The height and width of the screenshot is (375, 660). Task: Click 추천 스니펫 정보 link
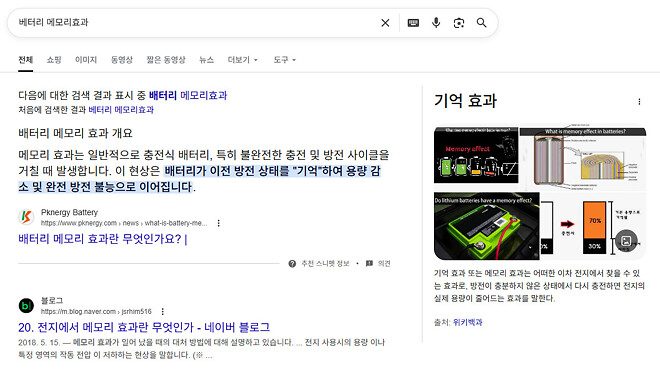(x=325, y=263)
